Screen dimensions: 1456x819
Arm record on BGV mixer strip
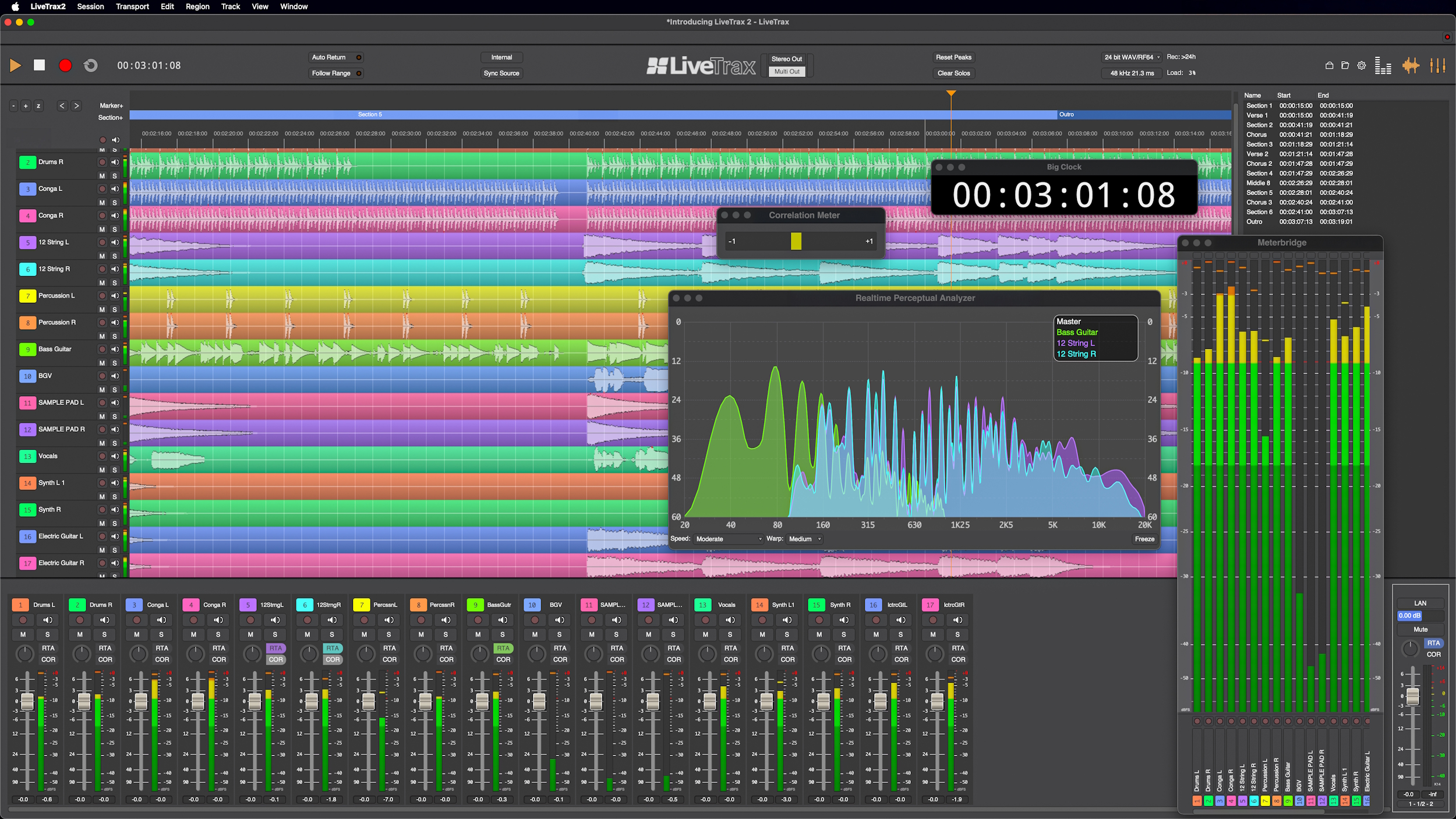click(535, 620)
